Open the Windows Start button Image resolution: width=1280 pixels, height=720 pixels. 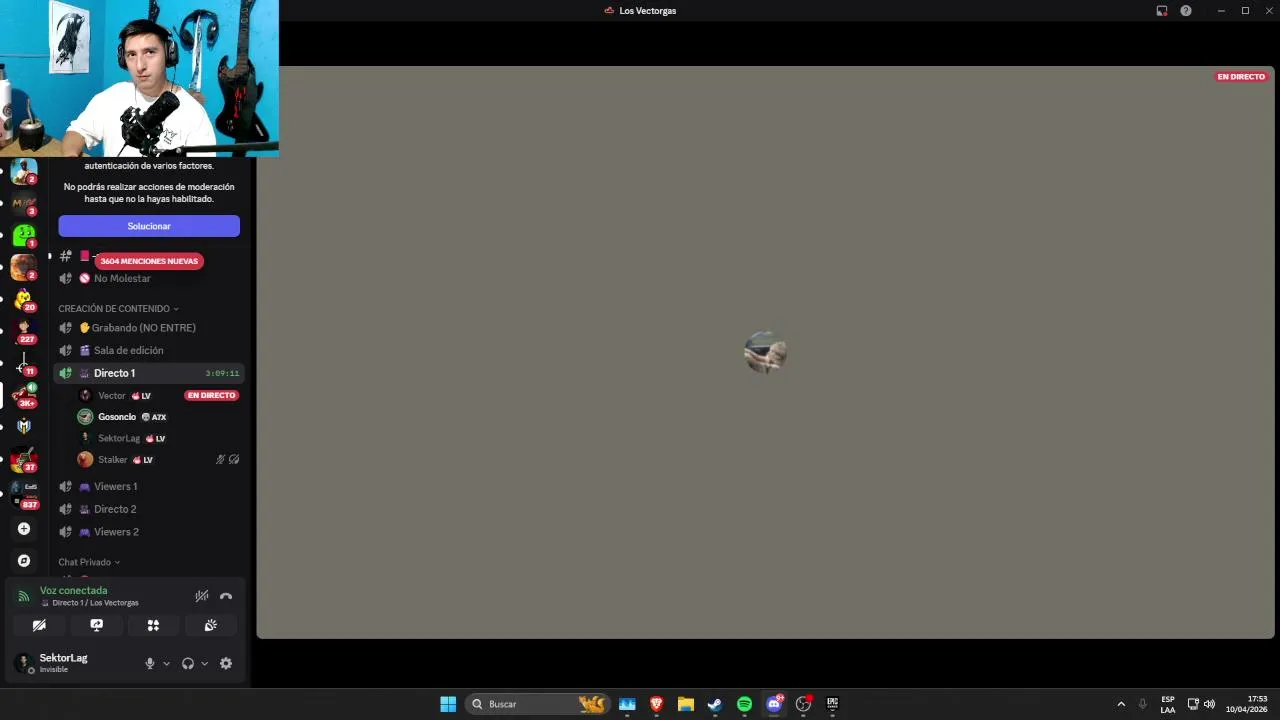448,704
